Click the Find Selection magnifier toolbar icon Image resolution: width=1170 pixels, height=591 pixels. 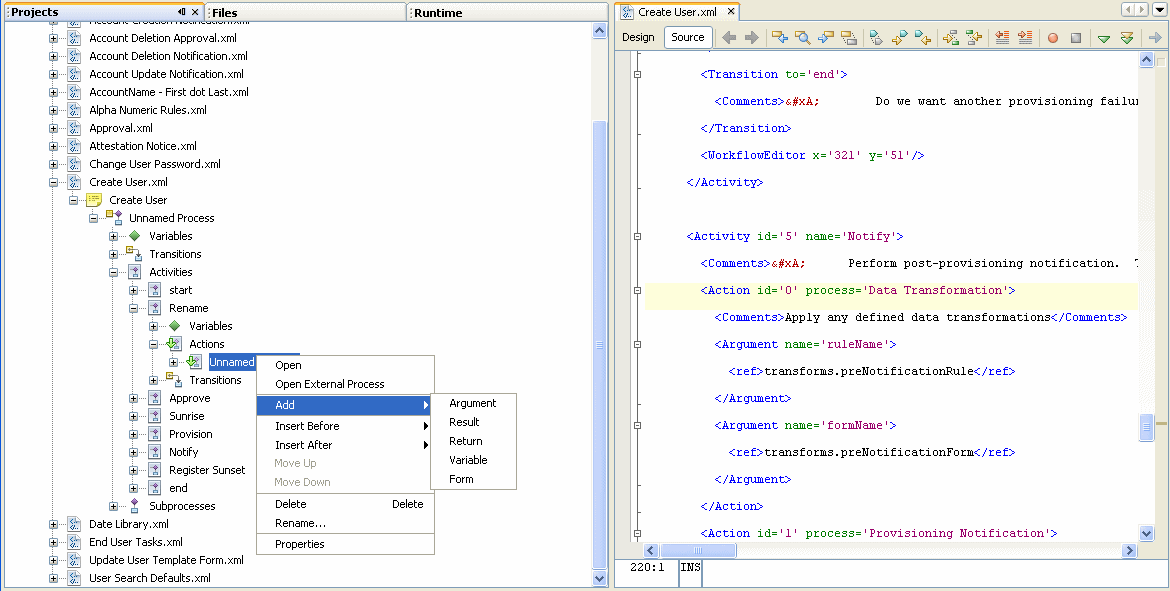[x=802, y=37]
